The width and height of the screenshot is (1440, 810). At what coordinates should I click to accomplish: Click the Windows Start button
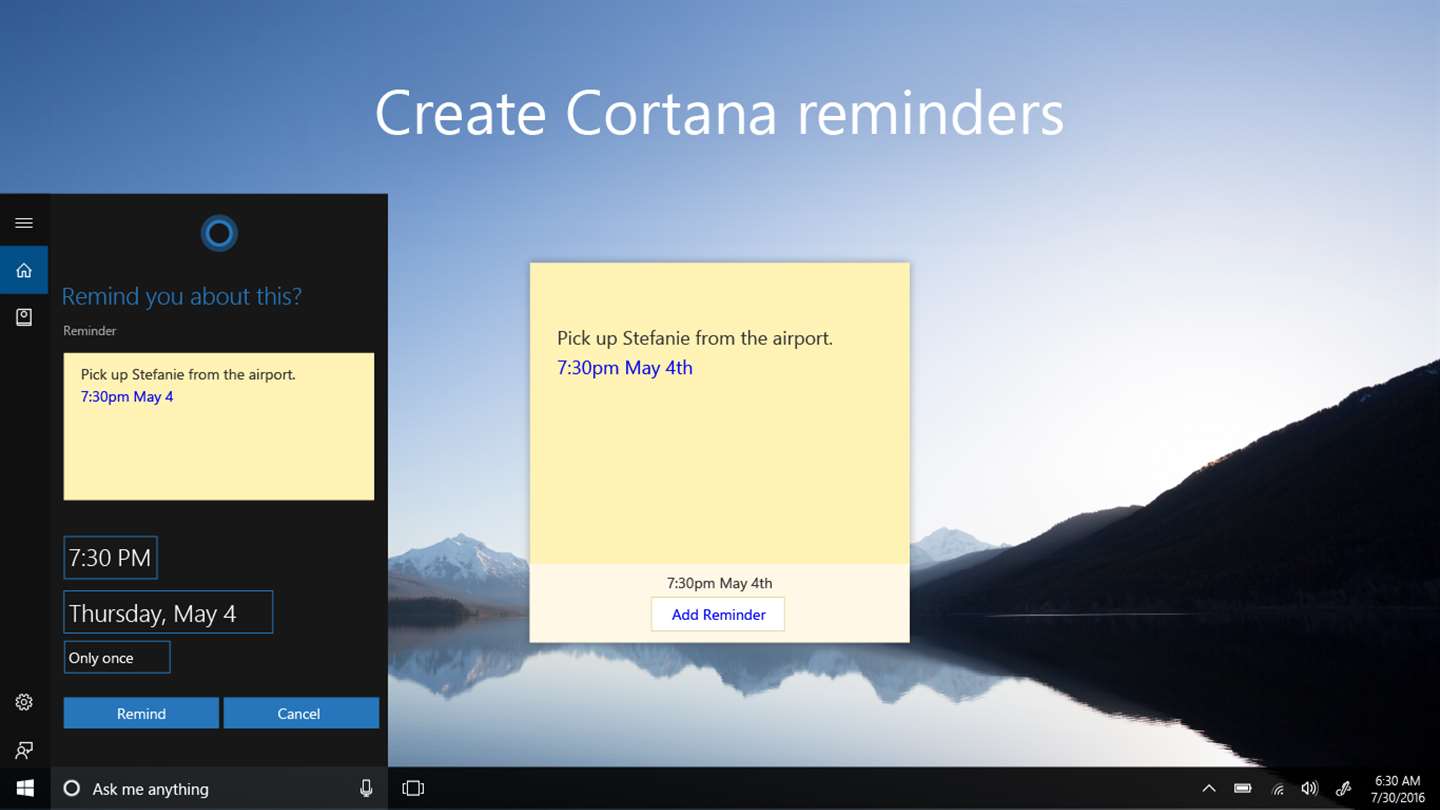[x=25, y=788]
